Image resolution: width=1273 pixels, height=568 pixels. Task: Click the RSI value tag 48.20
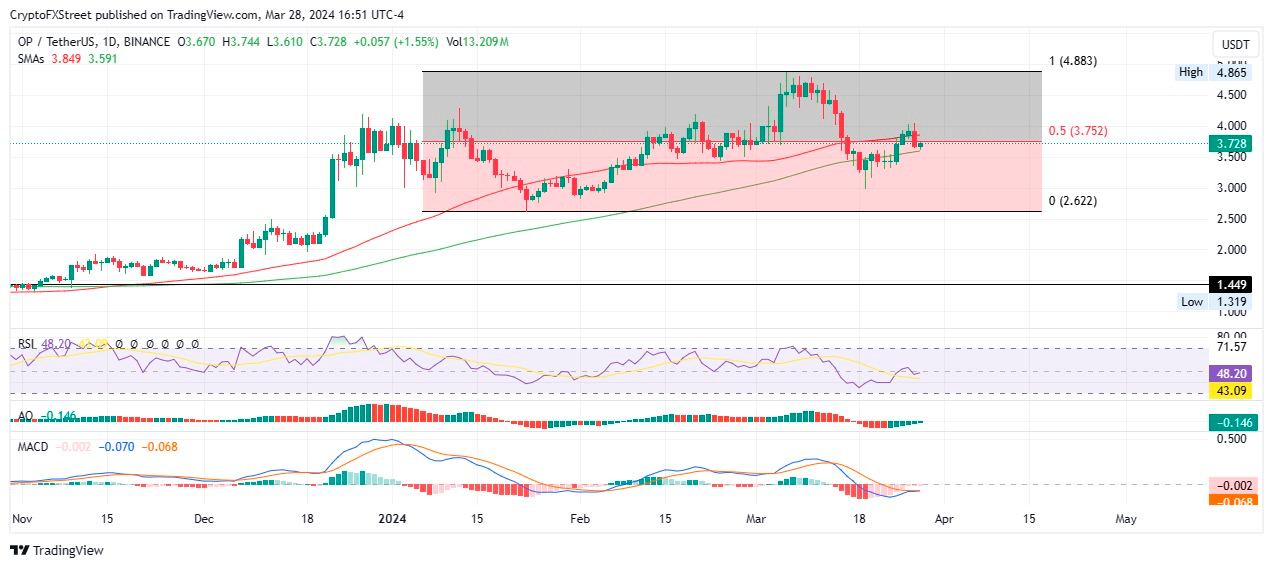pyautogui.click(x=1235, y=372)
